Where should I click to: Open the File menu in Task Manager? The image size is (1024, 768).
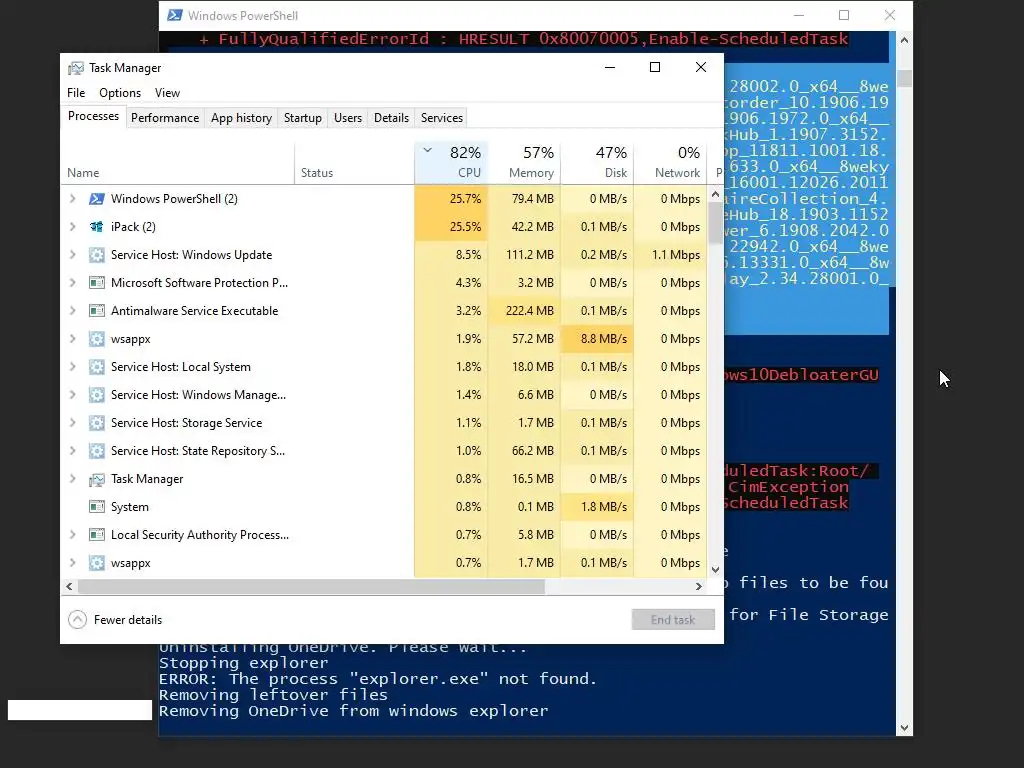point(76,93)
